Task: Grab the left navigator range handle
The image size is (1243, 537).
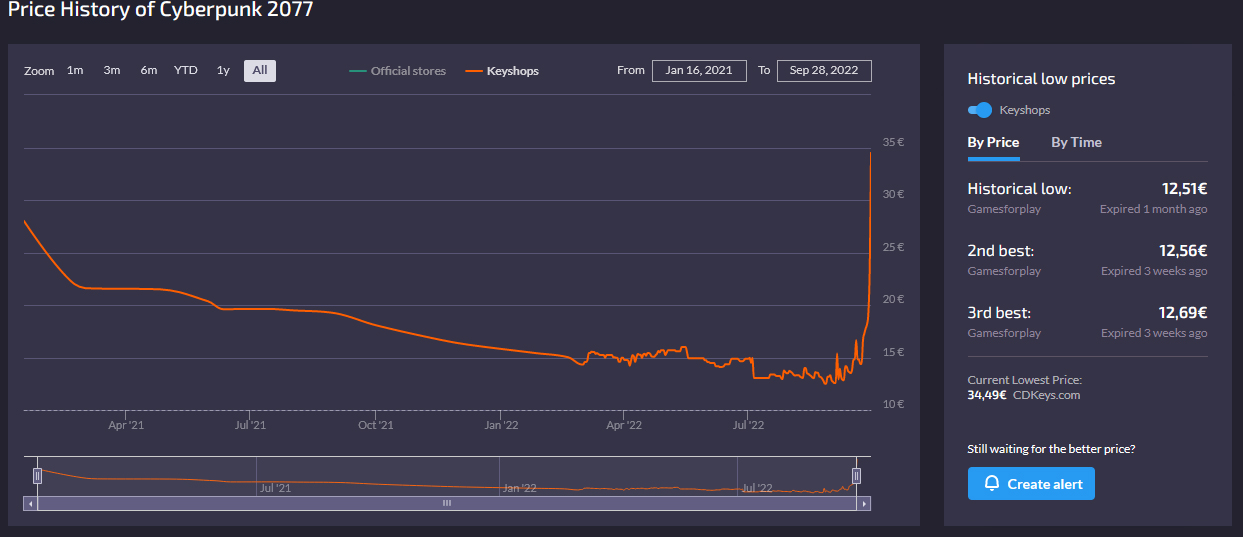Action: point(37,476)
